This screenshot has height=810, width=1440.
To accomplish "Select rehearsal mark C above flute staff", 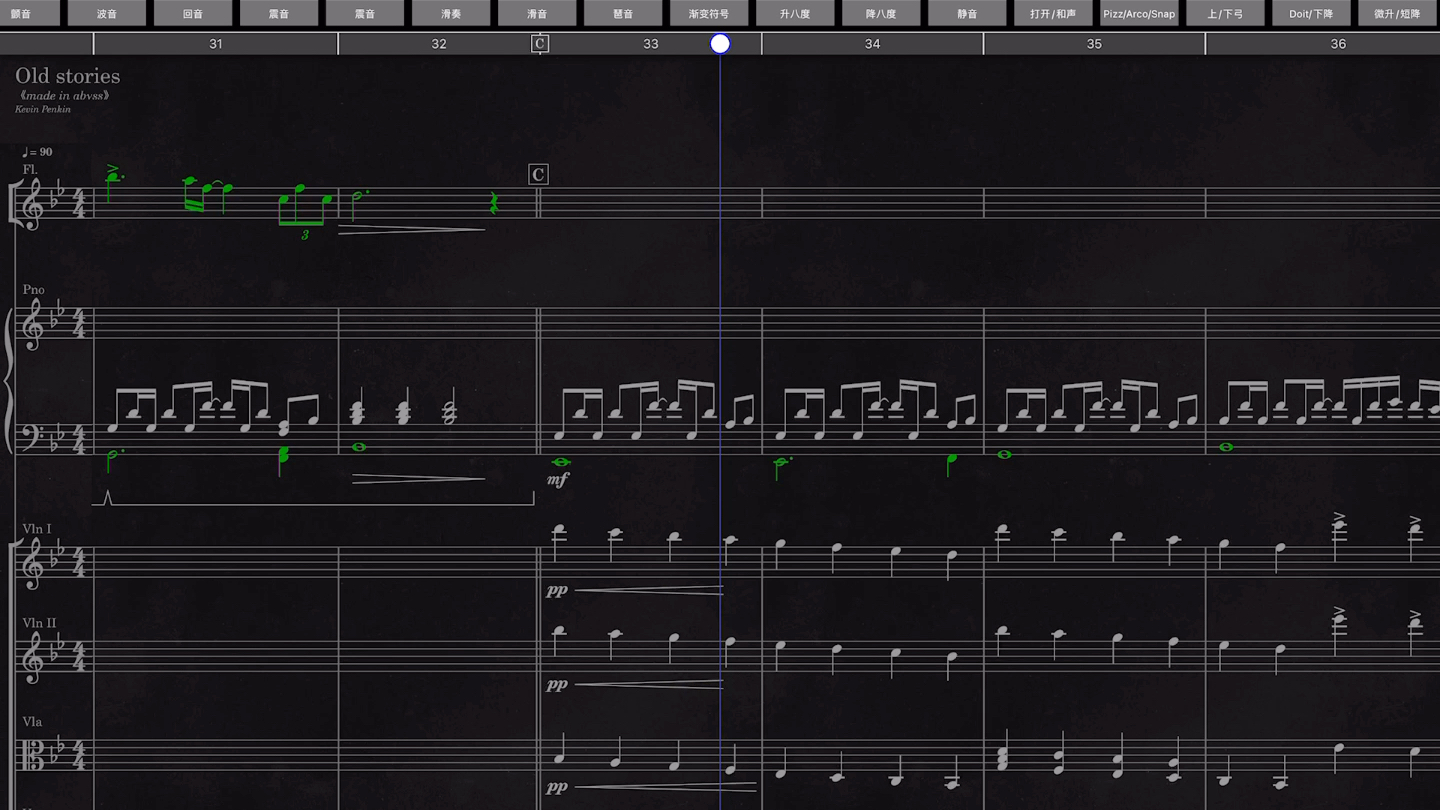I will pos(538,175).
